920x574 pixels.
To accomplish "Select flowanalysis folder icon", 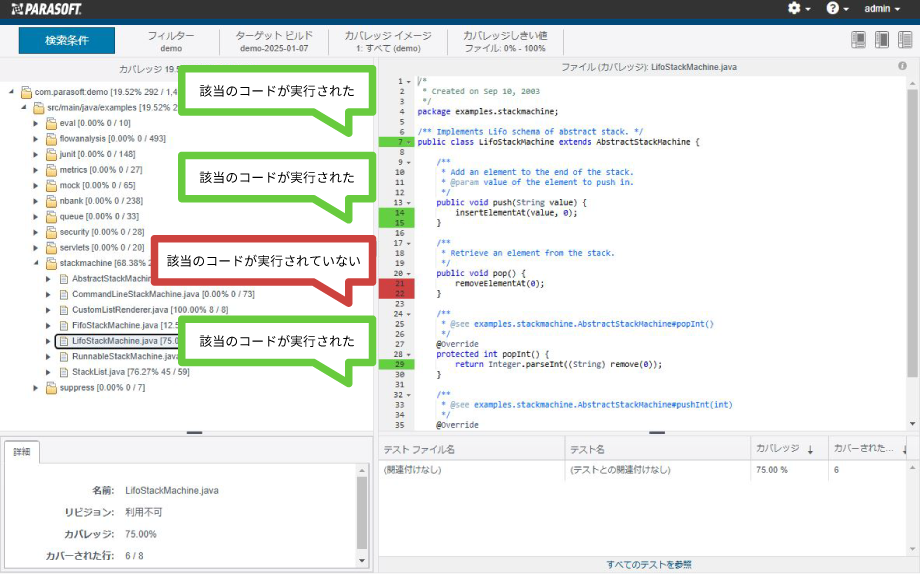I will 52,139.
